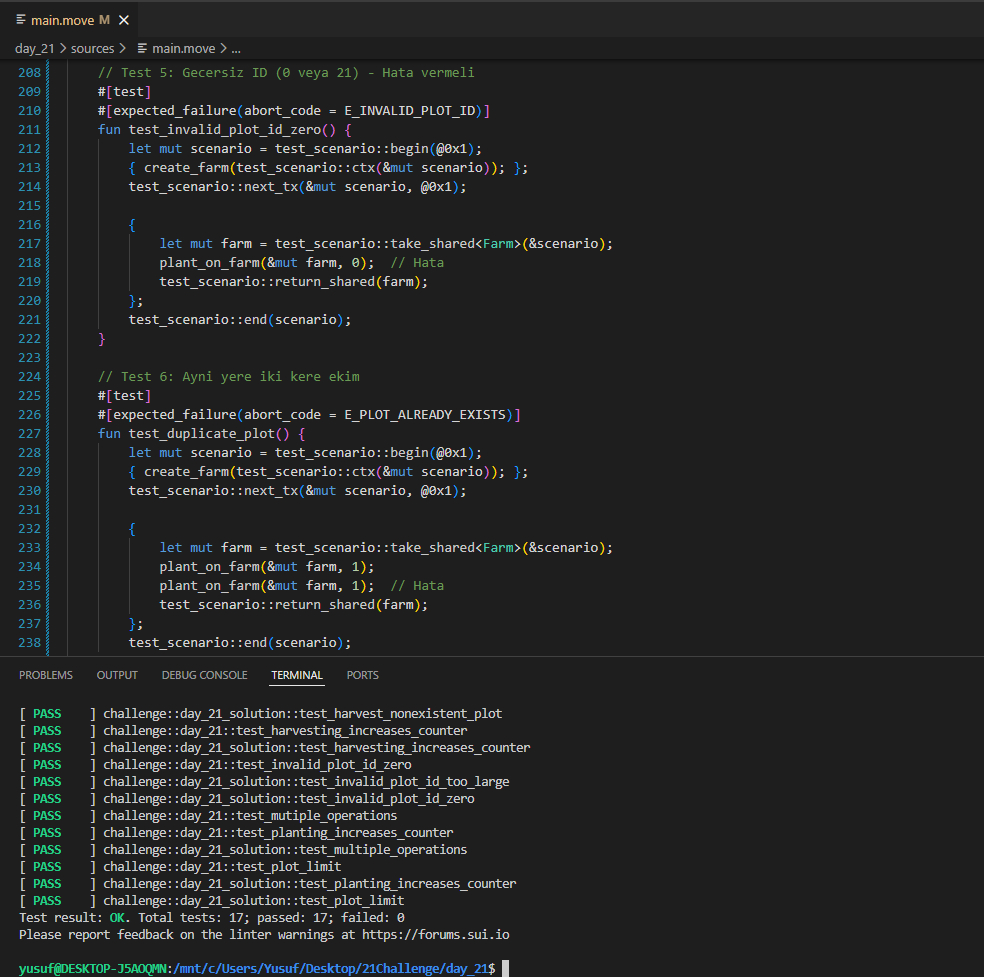Close the main.move editor tab
The width and height of the screenshot is (984, 977).
coord(124,20)
